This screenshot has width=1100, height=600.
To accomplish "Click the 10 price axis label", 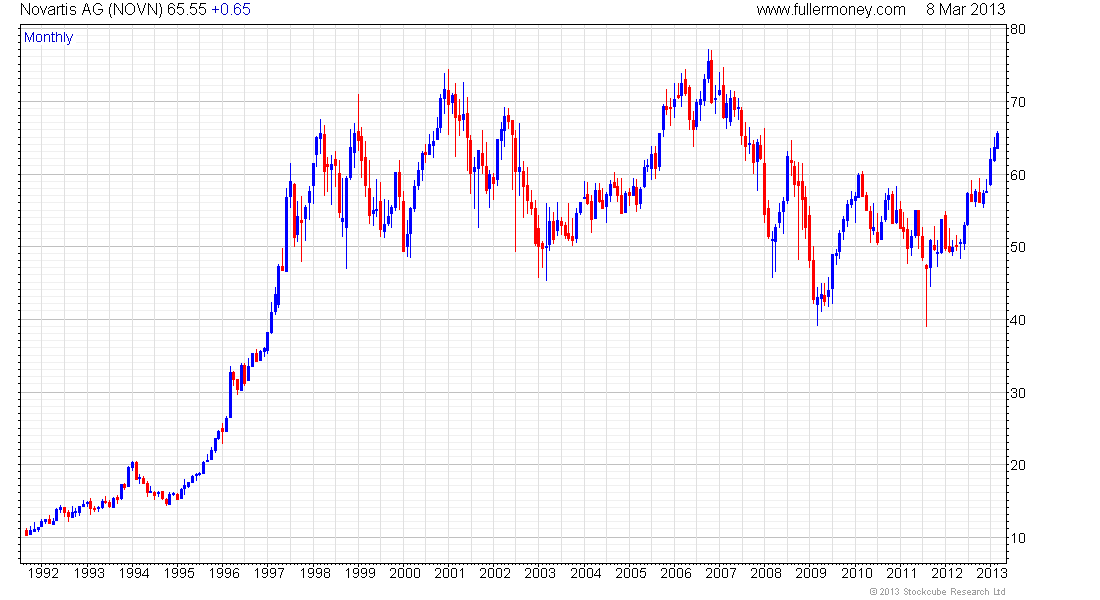I will coord(1018,538).
